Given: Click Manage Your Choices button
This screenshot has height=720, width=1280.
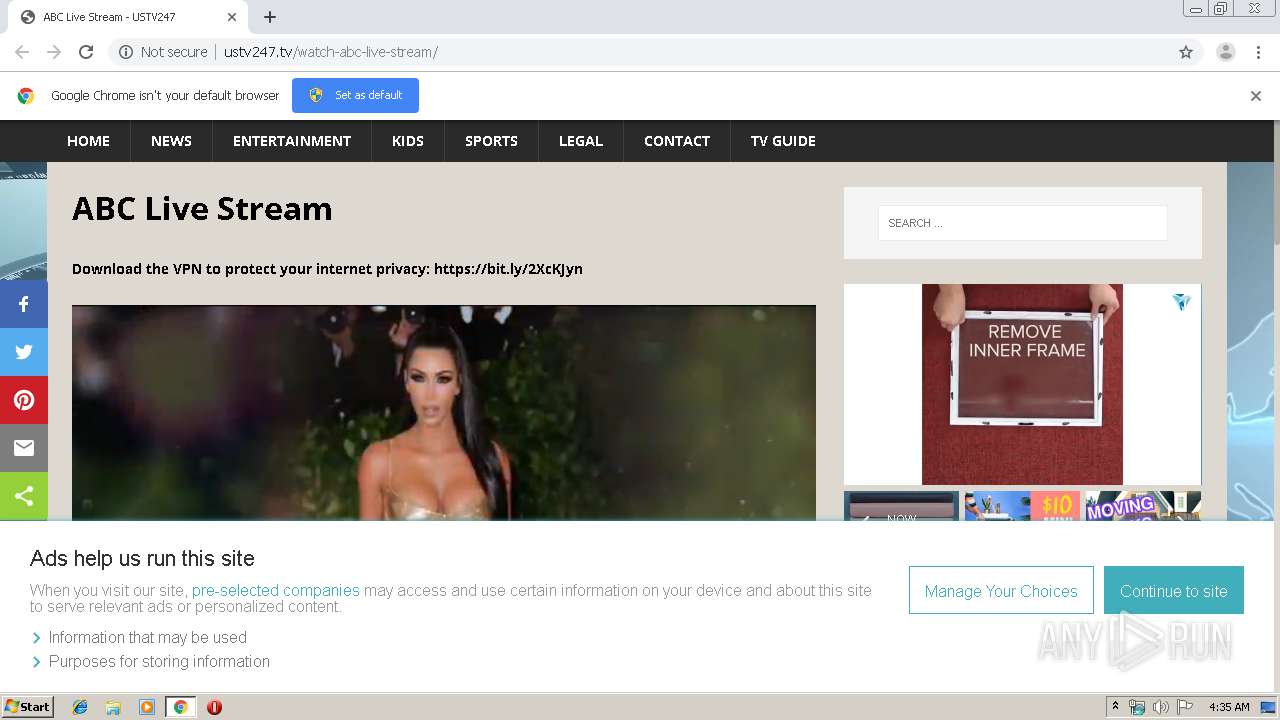Looking at the screenshot, I should click(1001, 590).
